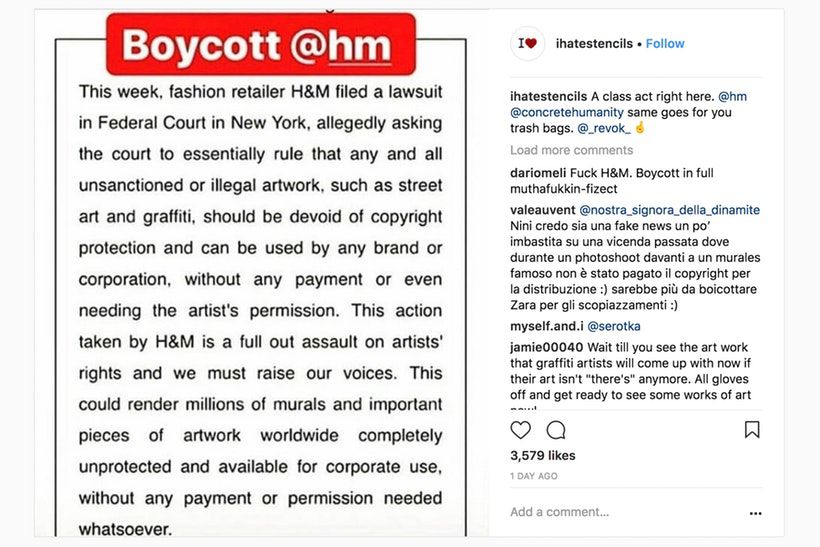Open jamie00040's profile
The width and height of the screenshot is (820, 547).
[x=545, y=347]
